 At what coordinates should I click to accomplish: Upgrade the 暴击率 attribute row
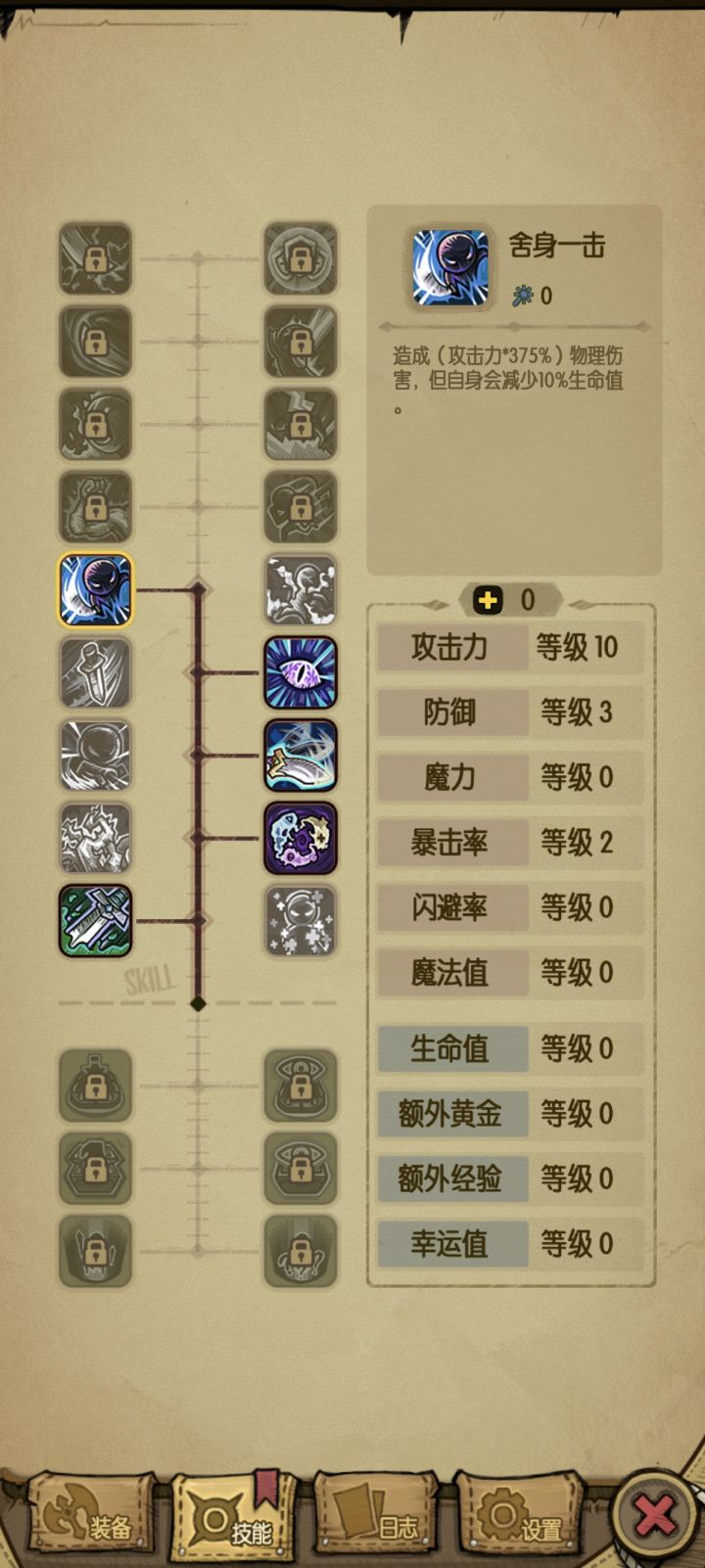pyautogui.click(x=511, y=843)
